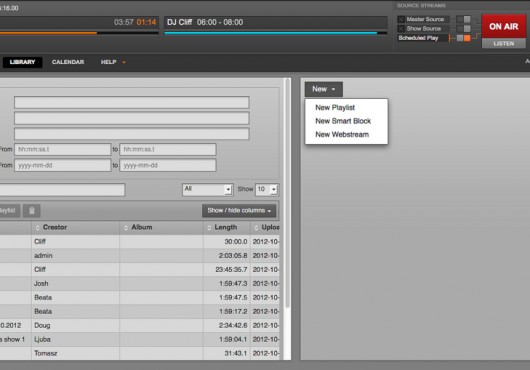The width and height of the screenshot is (530, 370).
Task: Focus the second advanced search text field
Action: pos(132,118)
